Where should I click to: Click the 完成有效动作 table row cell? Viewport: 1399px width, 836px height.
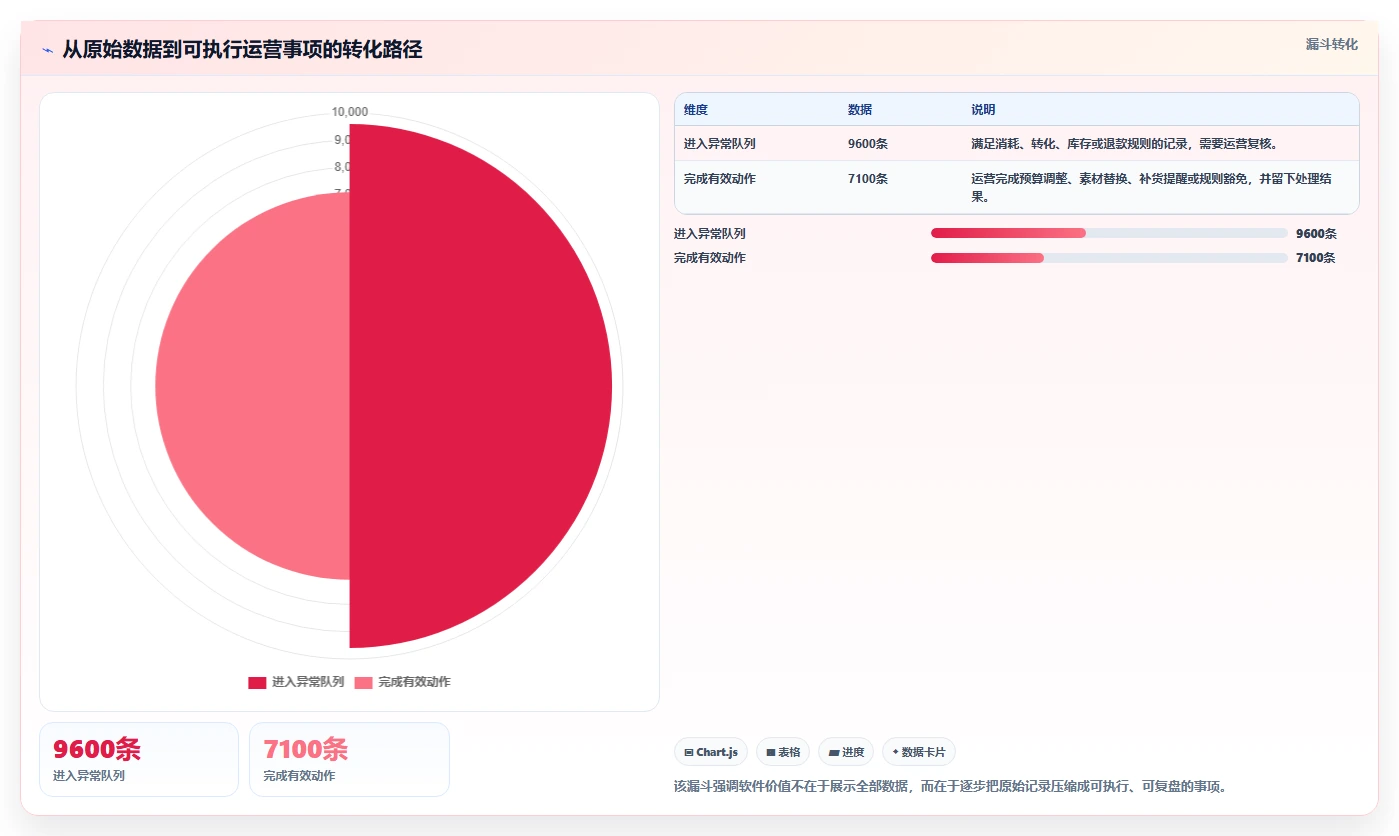coord(719,179)
